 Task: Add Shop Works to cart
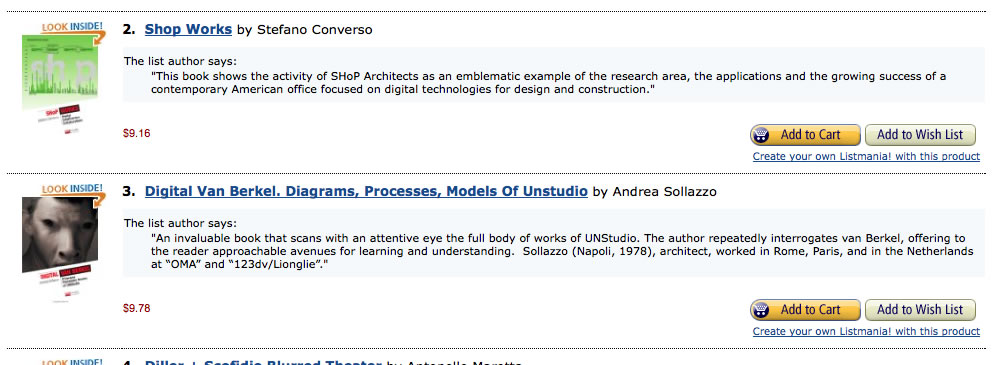805,135
